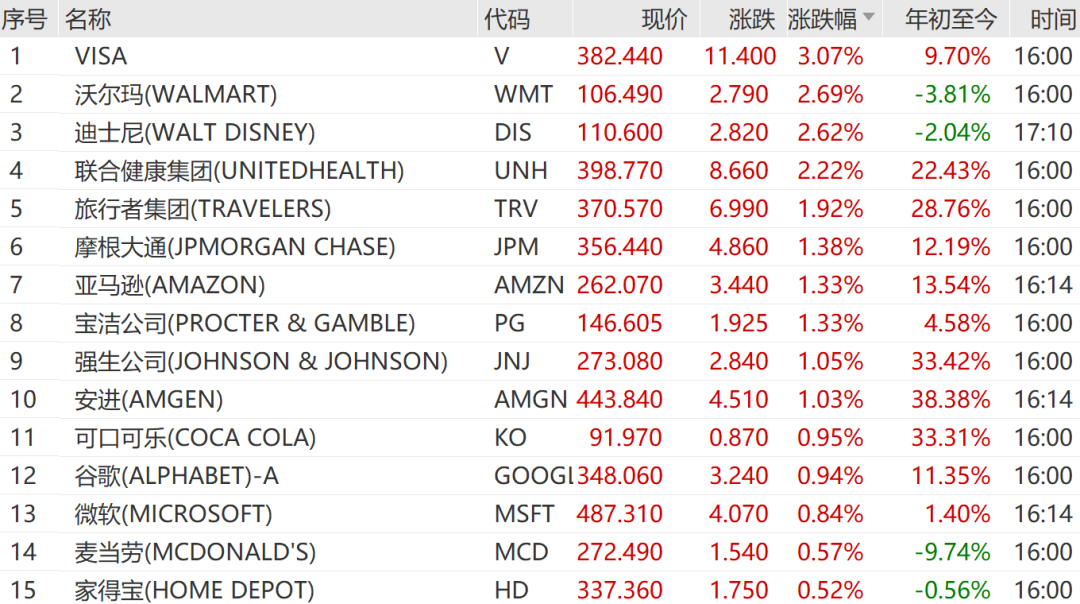Image resolution: width=1080 pixels, height=604 pixels.
Task: Select the UNH ticker code
Action: 521,170
